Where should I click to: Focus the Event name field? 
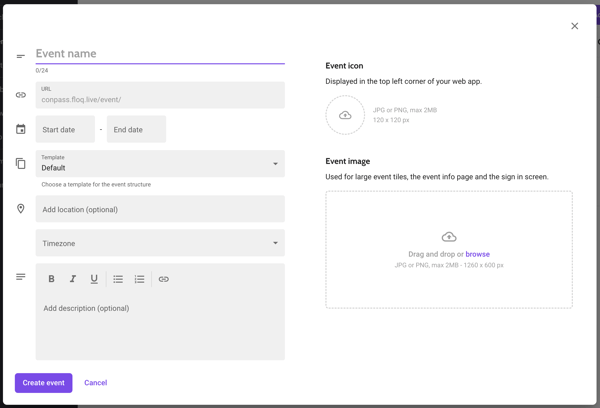pos(160,54)
